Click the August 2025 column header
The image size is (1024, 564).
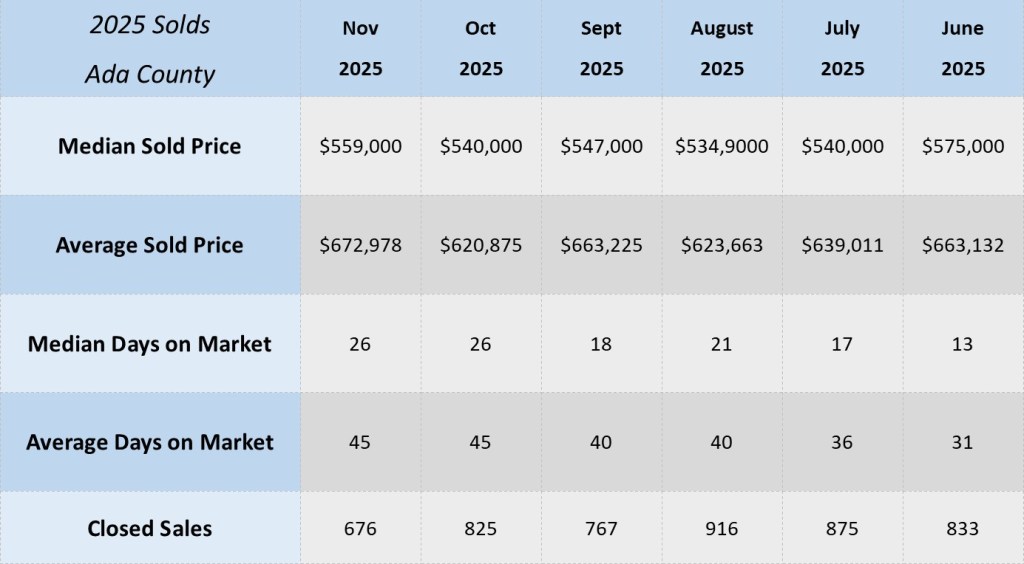722,48
